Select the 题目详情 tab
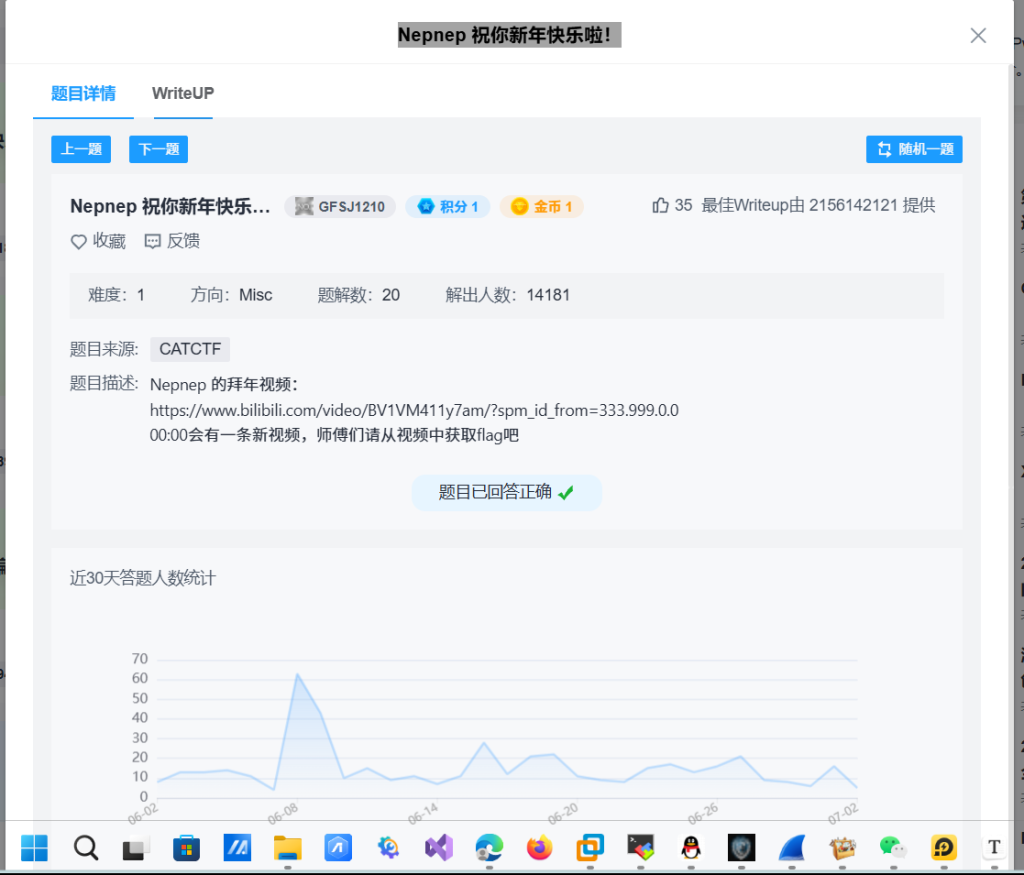This screenshot has height=875, width=1024. 83,93
